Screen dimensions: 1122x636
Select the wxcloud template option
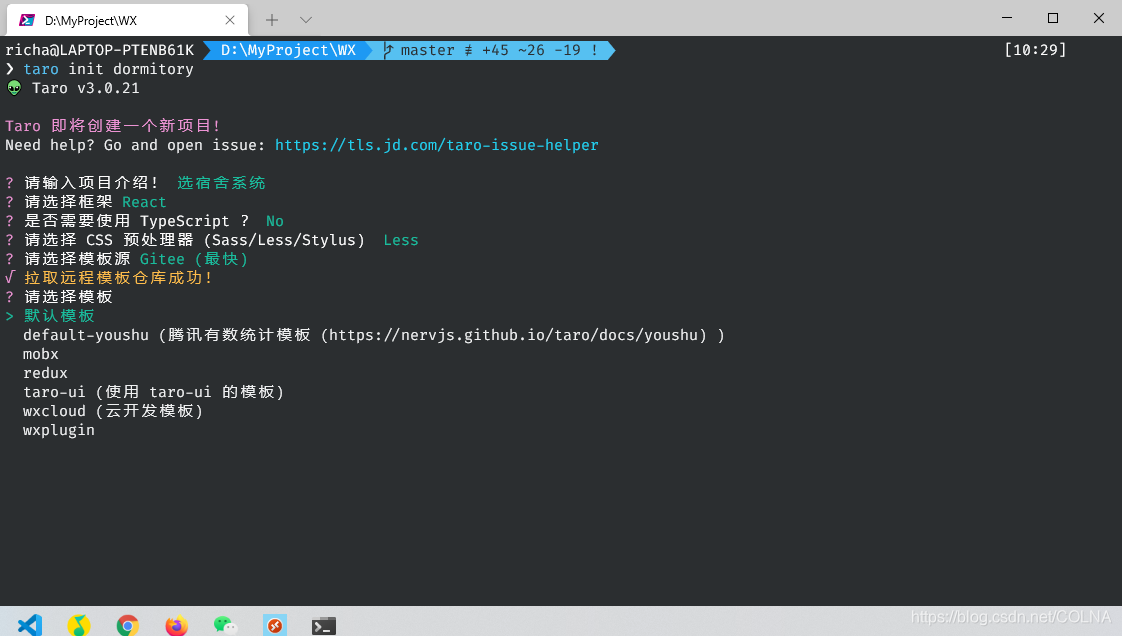tap(113, 411)
